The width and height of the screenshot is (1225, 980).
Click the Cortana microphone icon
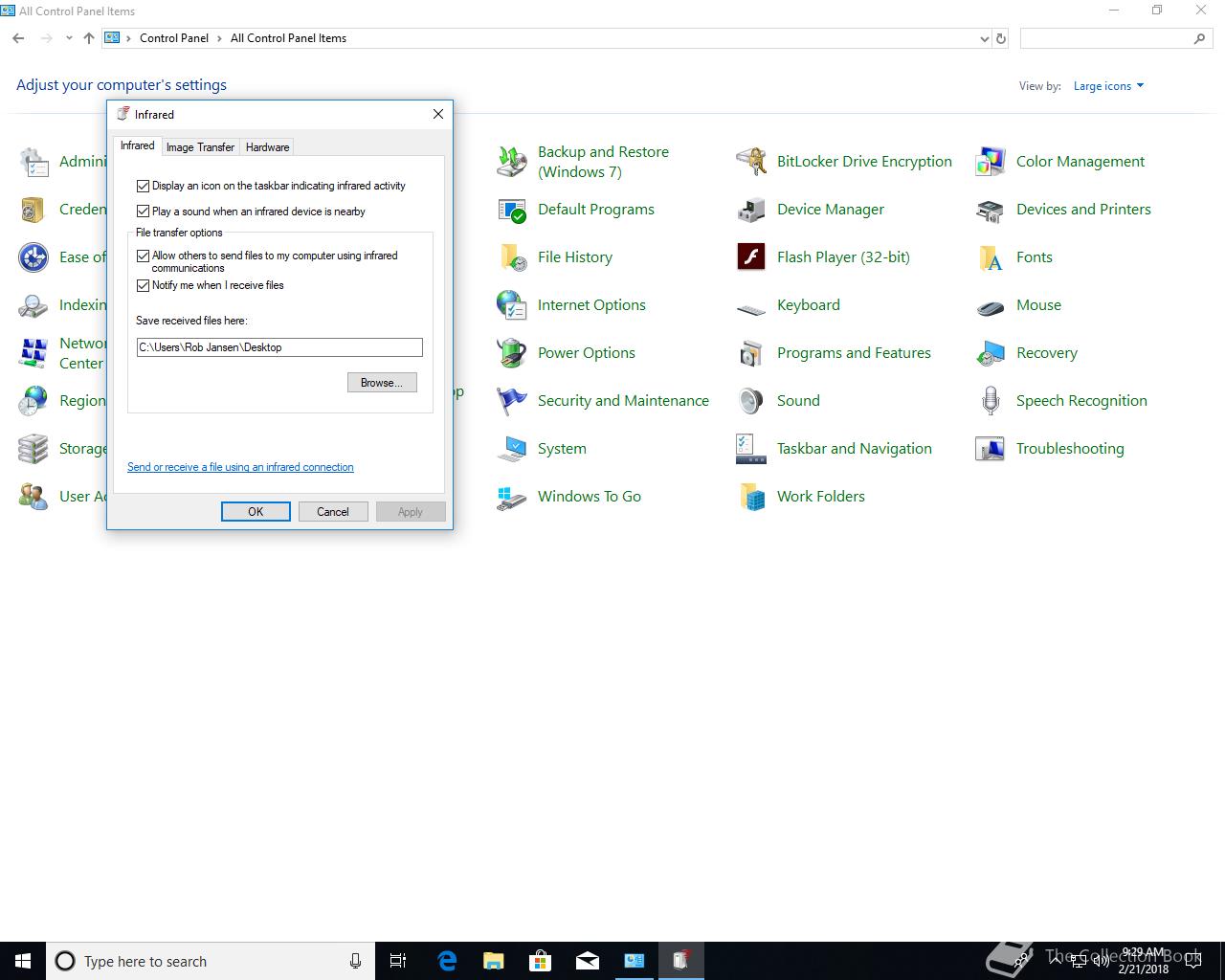[x=355, y=961]
